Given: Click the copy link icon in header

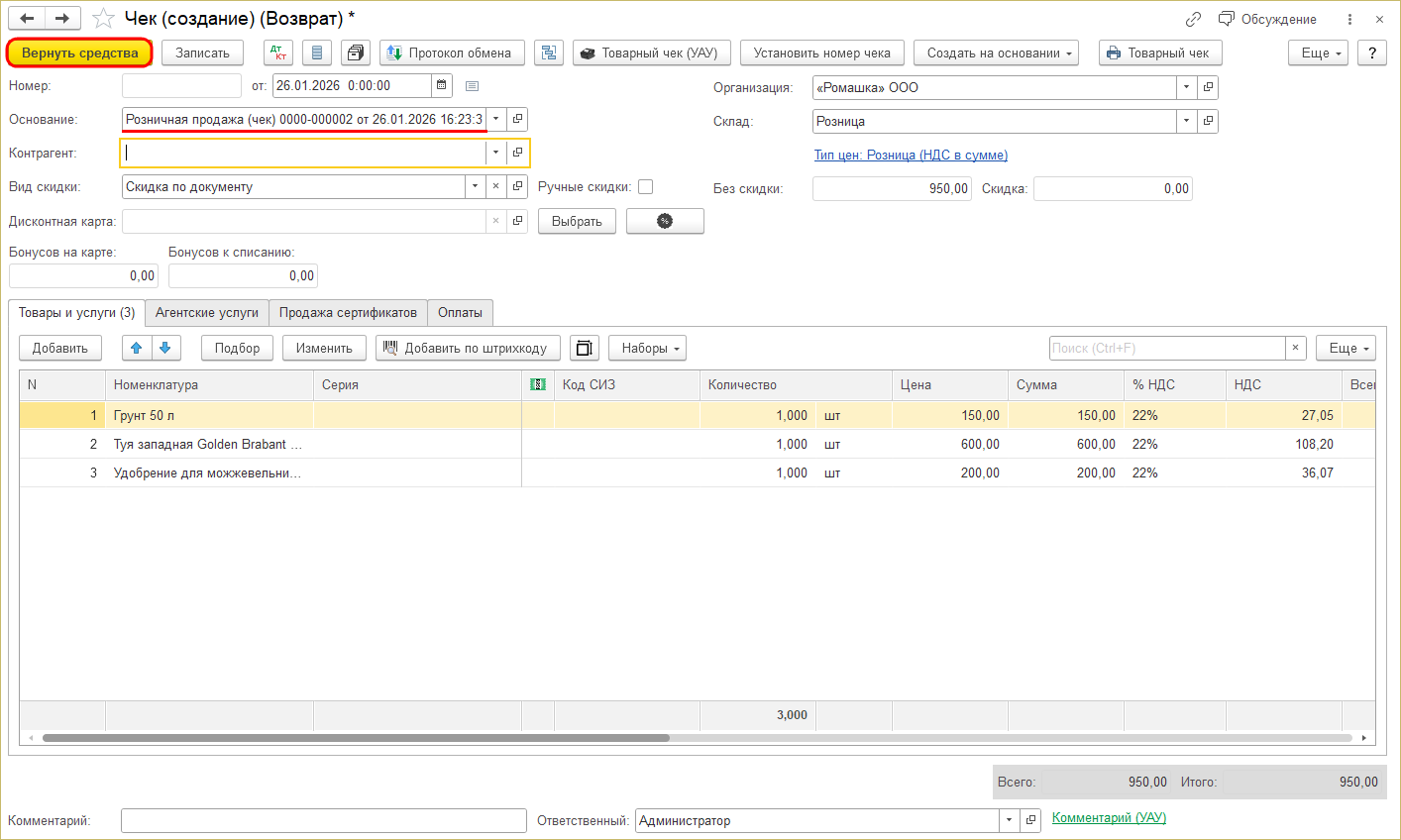Looking at the screenshot, I should click(x=1193, y=19).
